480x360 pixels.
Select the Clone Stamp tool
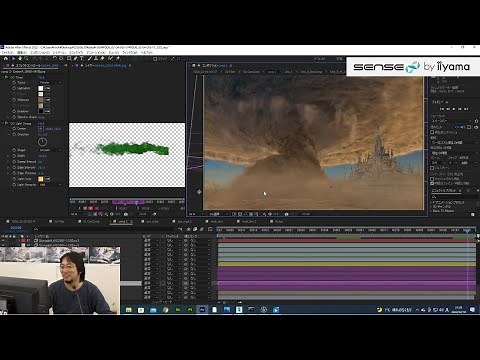(x=96, y=58)
